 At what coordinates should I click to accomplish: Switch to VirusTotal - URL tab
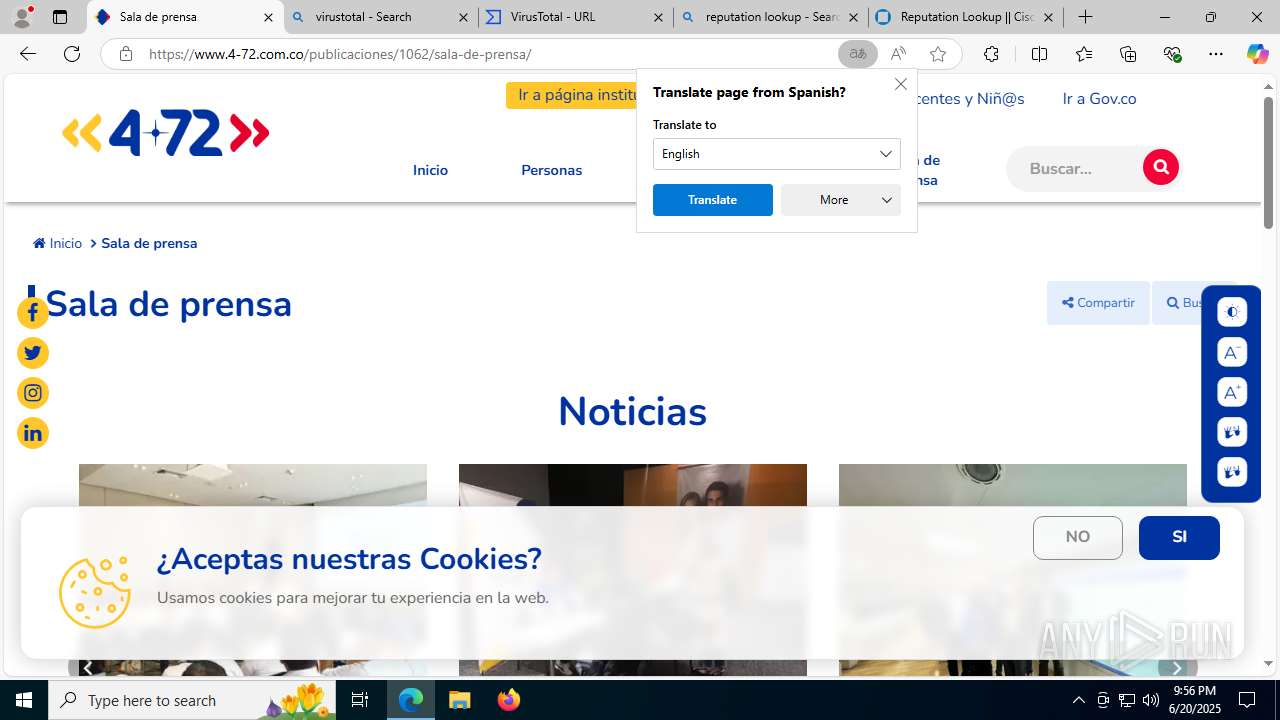575,17
